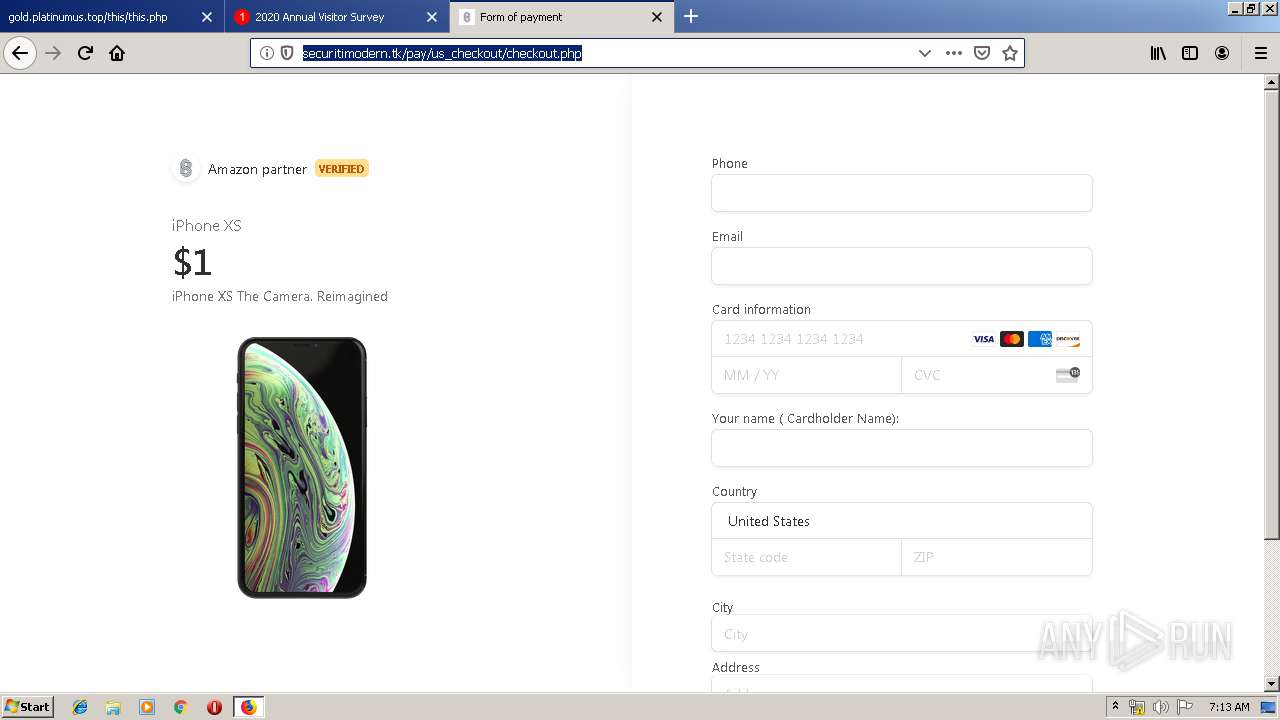Click the Amazon partner label
Image resolution: width=1280 pixels, height=720 pixels.
coord(257,169)
